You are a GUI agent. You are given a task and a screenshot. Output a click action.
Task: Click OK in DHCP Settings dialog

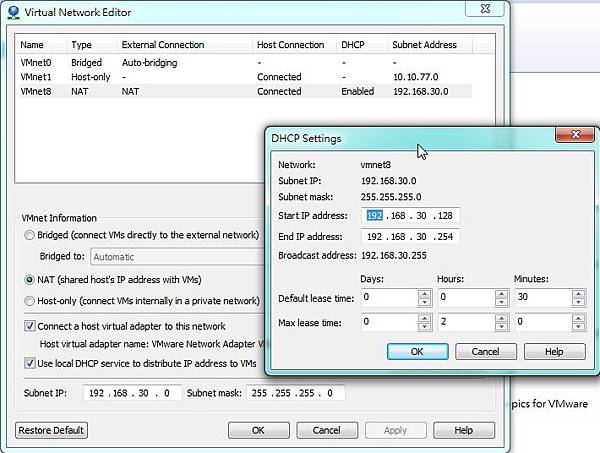click(417, 351)
